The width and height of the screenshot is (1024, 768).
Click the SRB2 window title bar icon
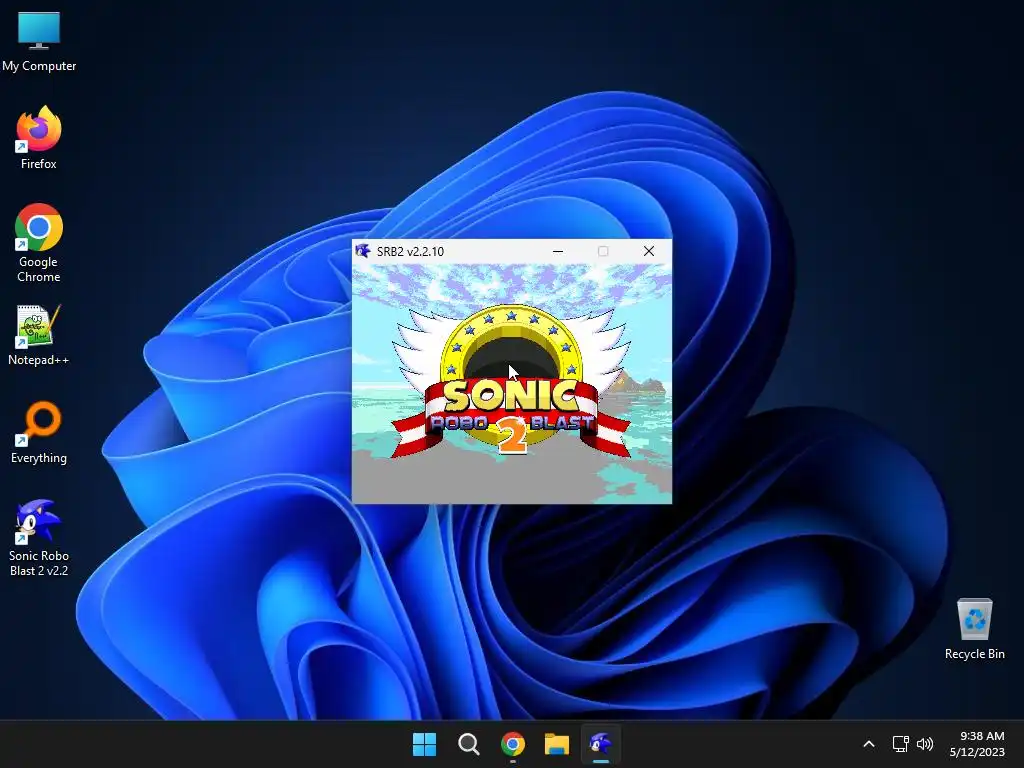363,251
